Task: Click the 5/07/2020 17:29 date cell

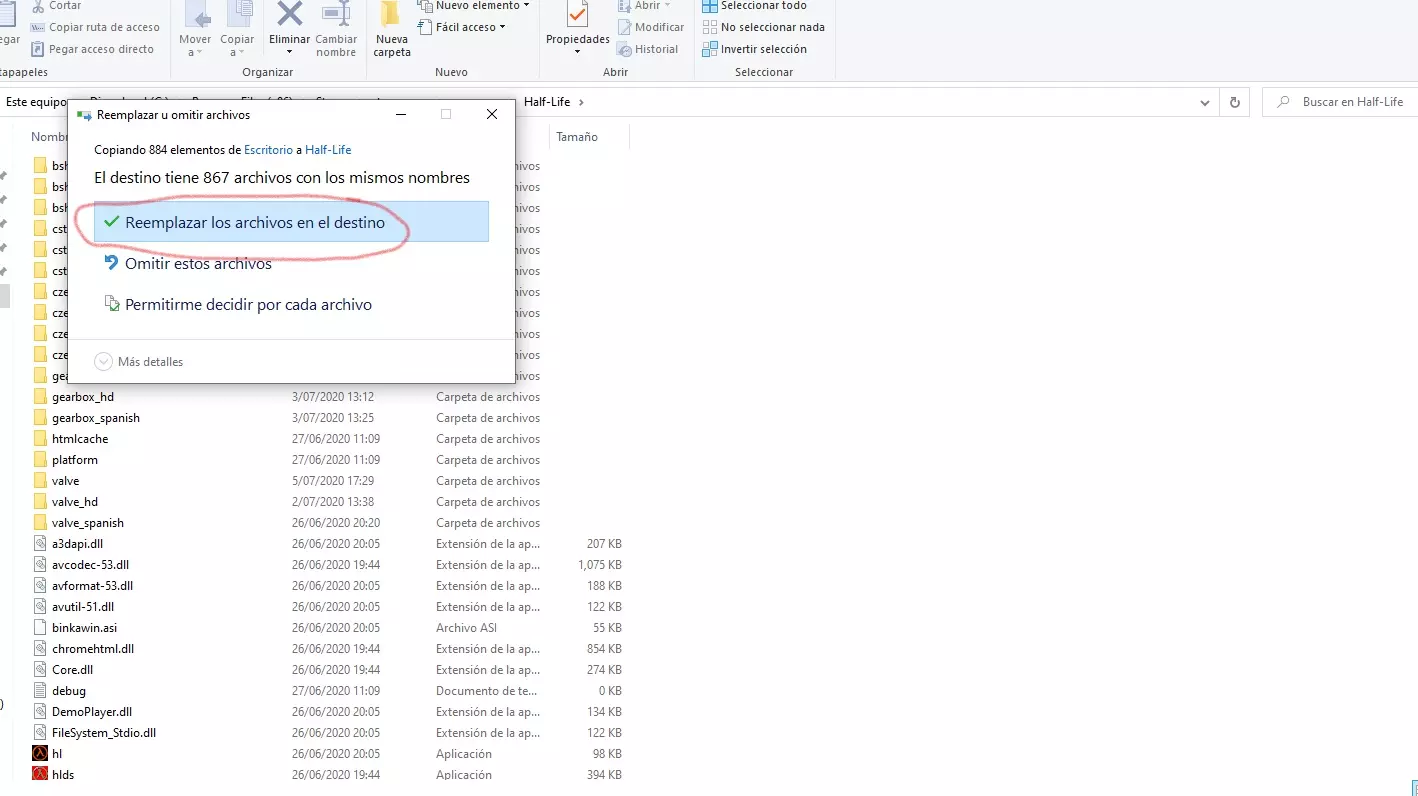Action: coord(332,481)
